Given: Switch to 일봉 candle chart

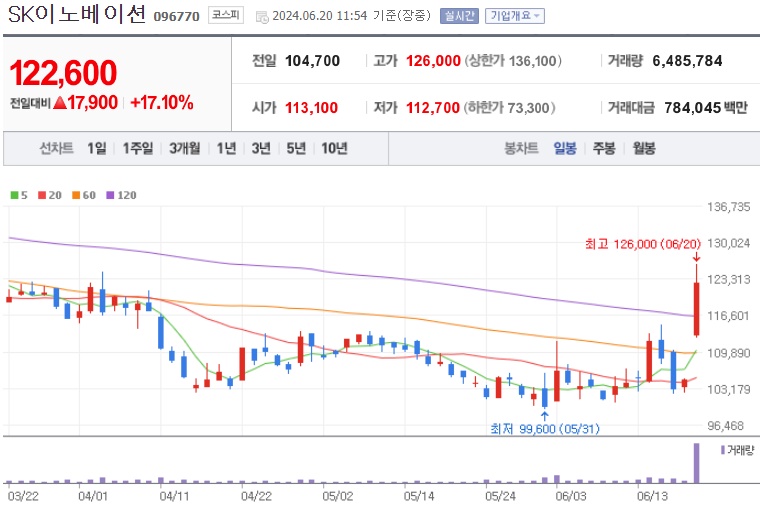Looking at the screenshot, I should (x=565, y=148).
